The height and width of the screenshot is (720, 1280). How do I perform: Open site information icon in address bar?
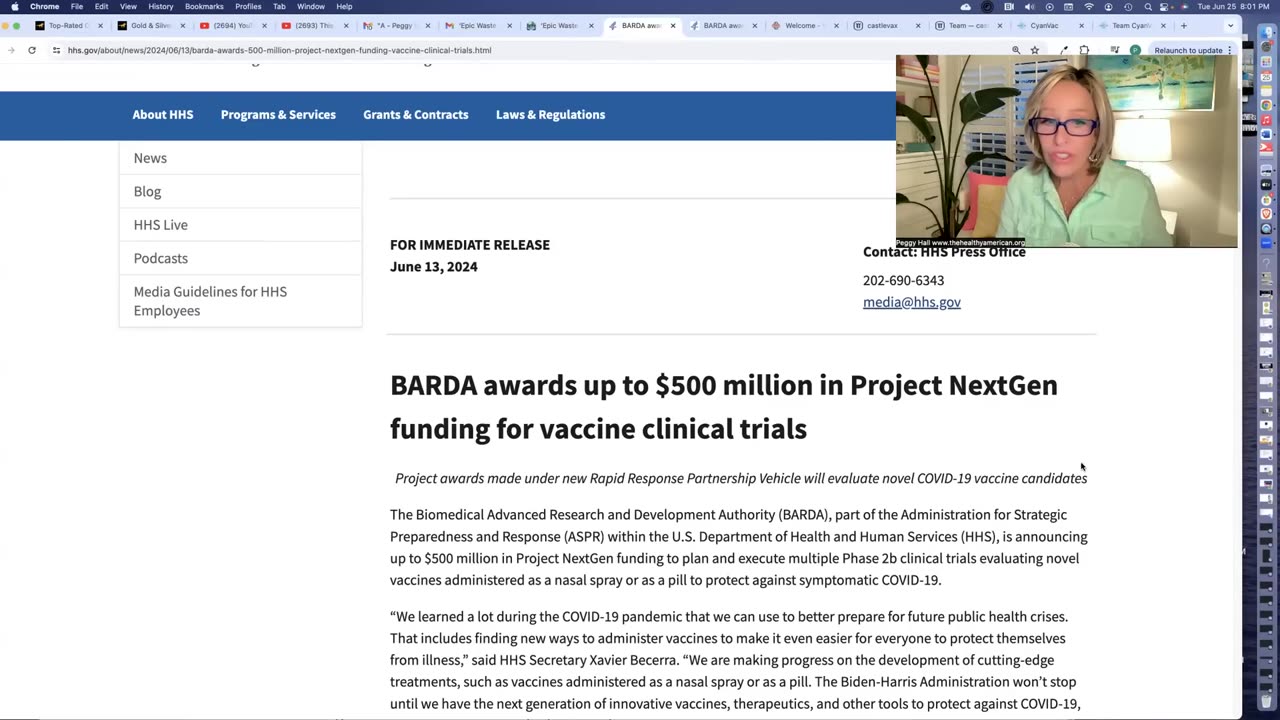coord(56,50)
